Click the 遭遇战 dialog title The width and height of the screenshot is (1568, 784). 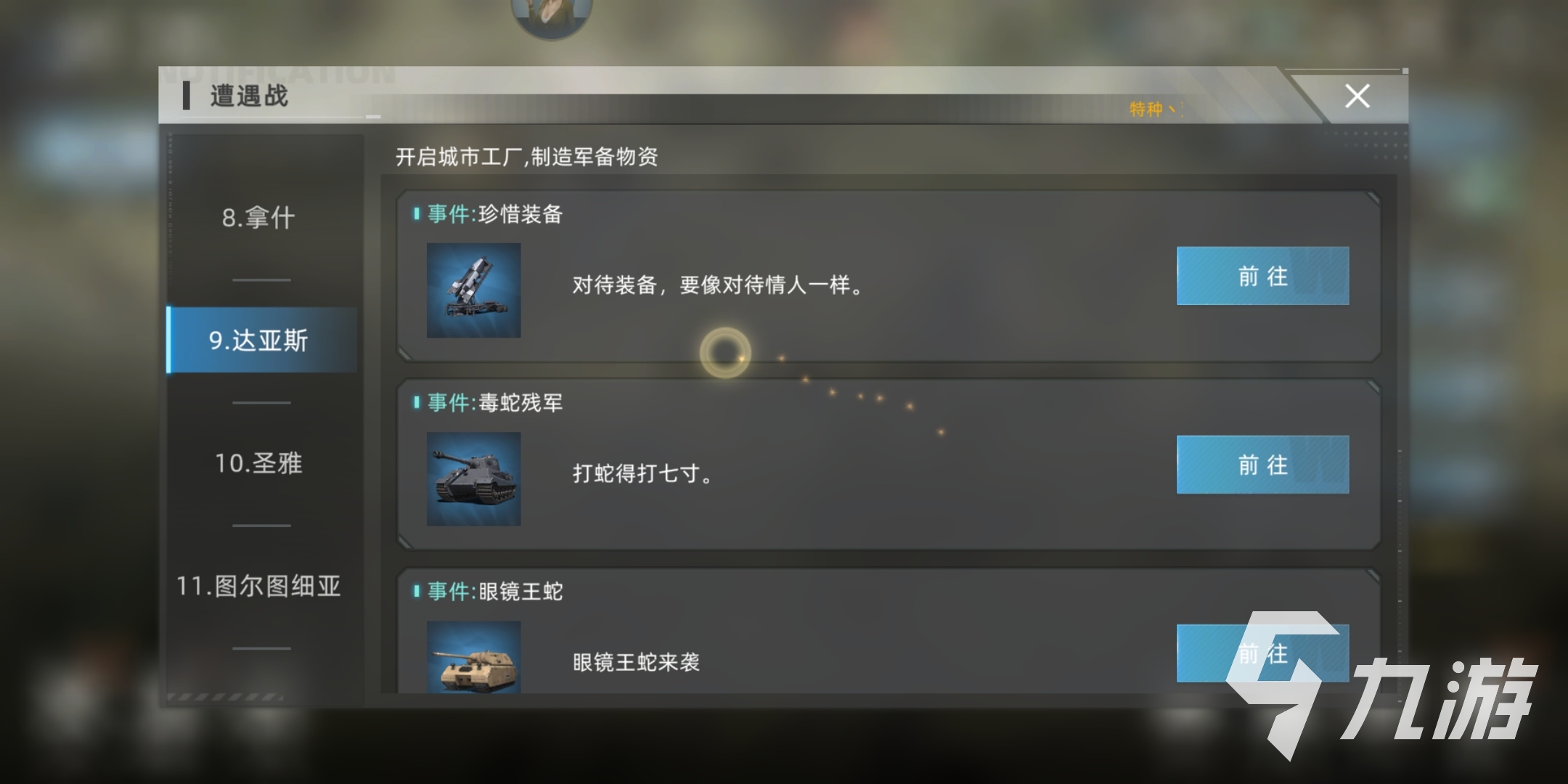click(249, 96)
